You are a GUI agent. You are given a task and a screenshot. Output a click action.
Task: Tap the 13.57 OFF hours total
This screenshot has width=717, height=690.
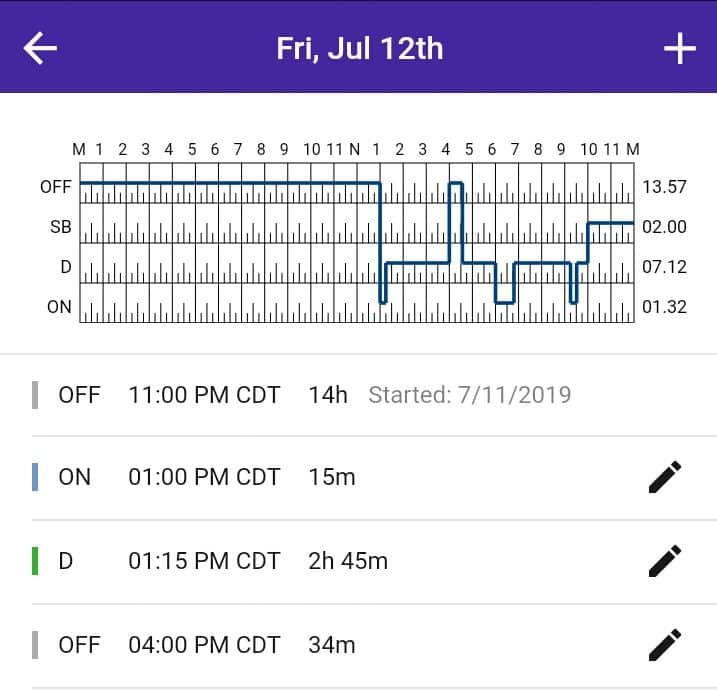pos(664,187)
